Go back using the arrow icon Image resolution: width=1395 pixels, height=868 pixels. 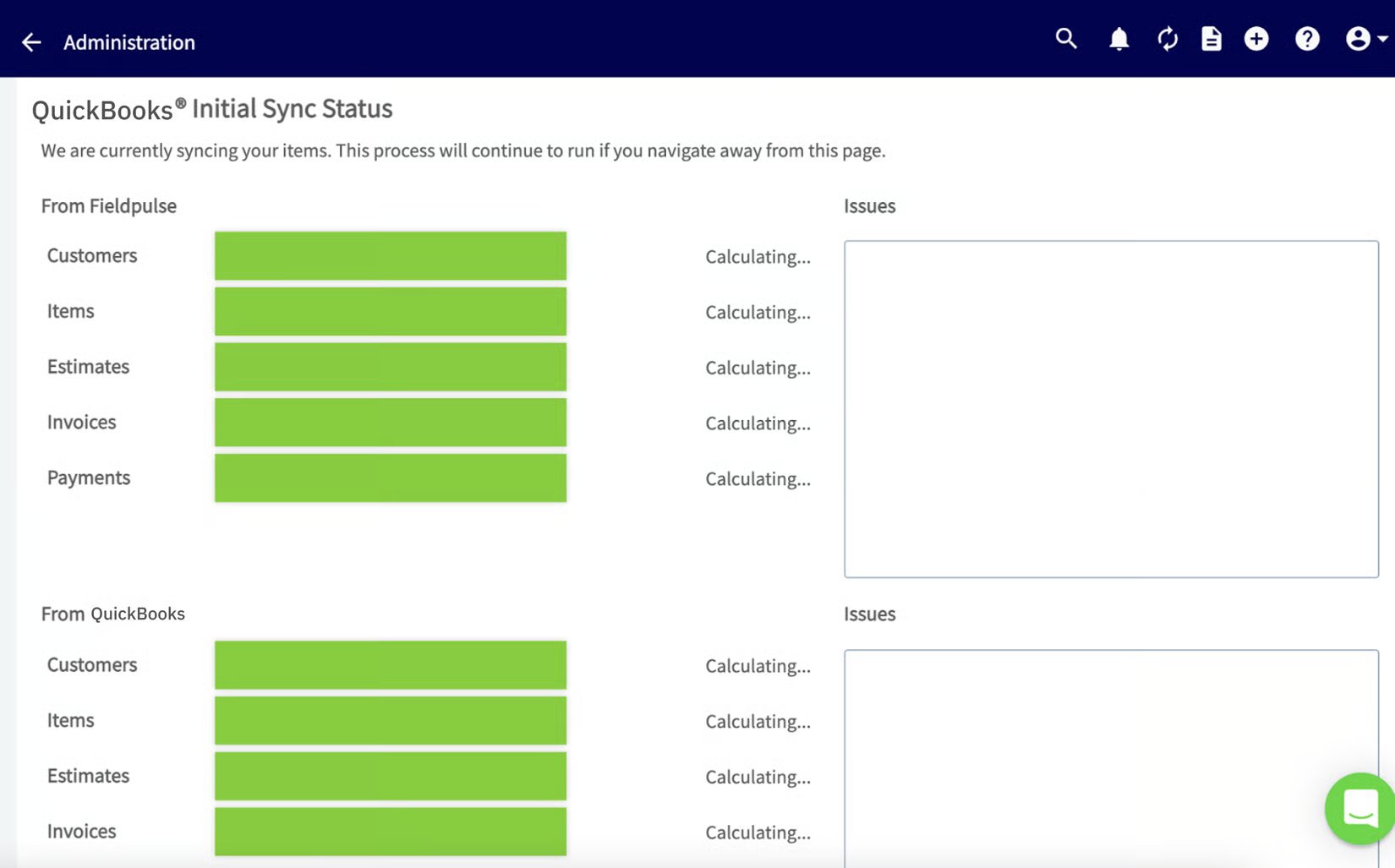pyautogui.click(x=31, y=42)
